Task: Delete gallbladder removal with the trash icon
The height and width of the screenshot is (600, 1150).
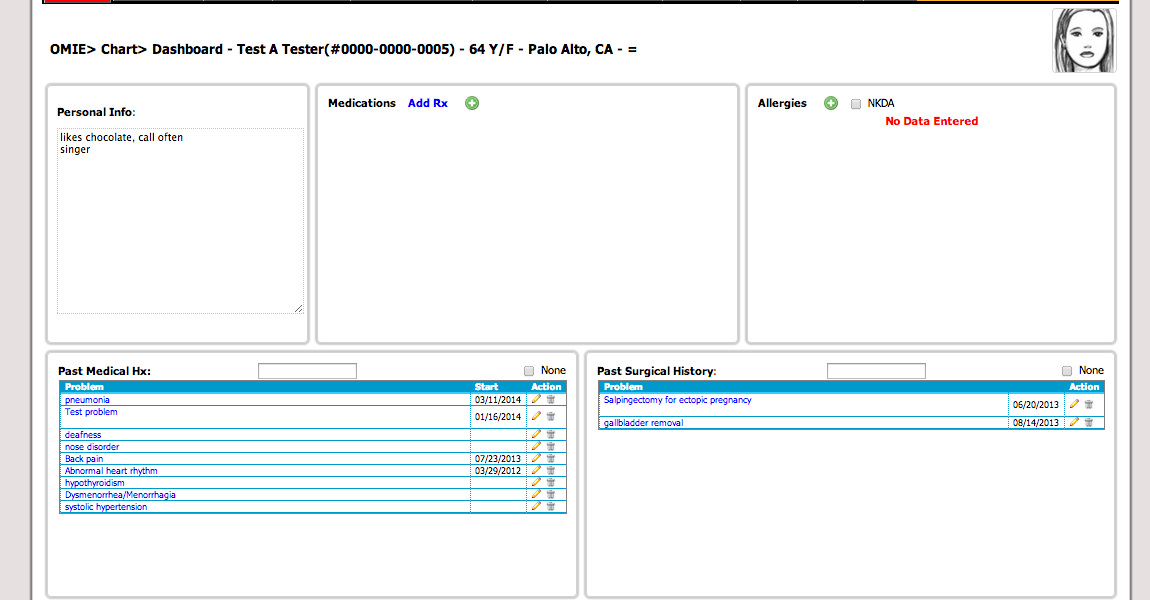Action: click(1088, 422)
